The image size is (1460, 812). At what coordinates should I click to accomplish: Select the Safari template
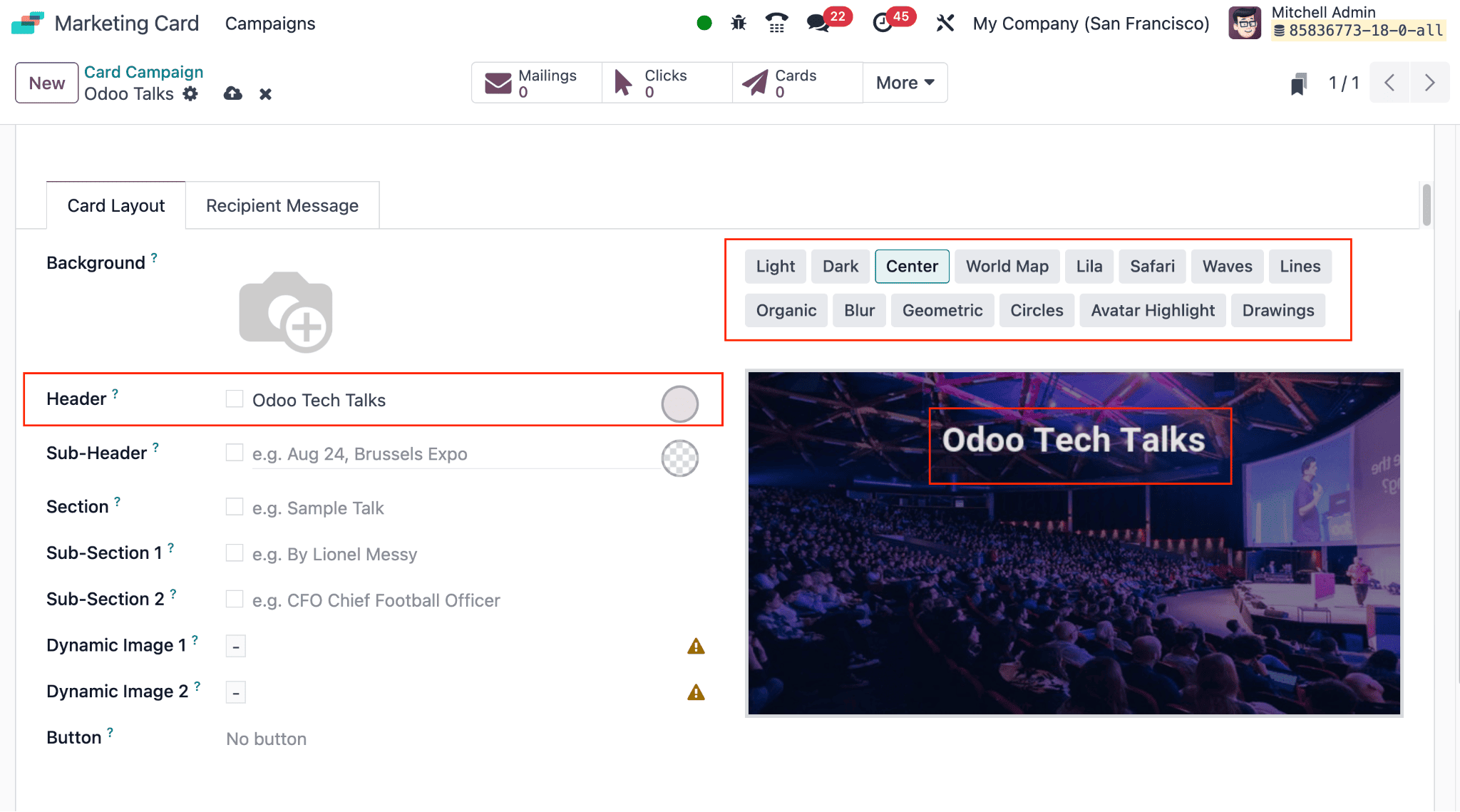pyautogui.click(x=1152, y=267)
